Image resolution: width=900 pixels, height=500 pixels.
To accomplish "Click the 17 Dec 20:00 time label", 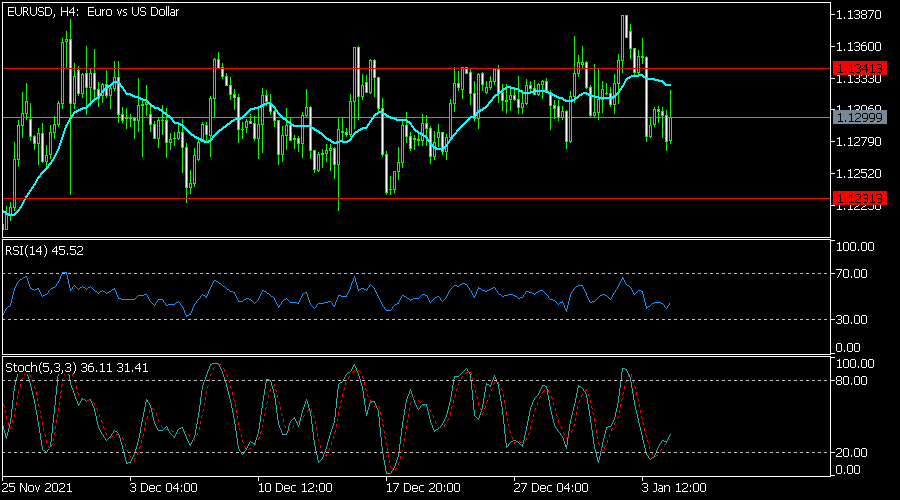I will [x=422, y=488].
